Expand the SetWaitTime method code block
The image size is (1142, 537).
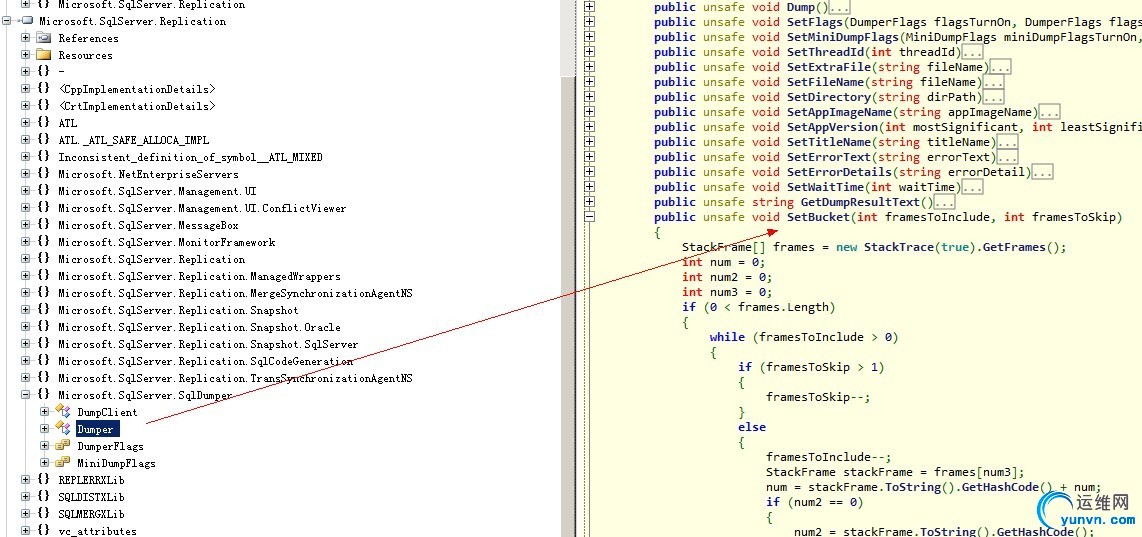[590, 187]
